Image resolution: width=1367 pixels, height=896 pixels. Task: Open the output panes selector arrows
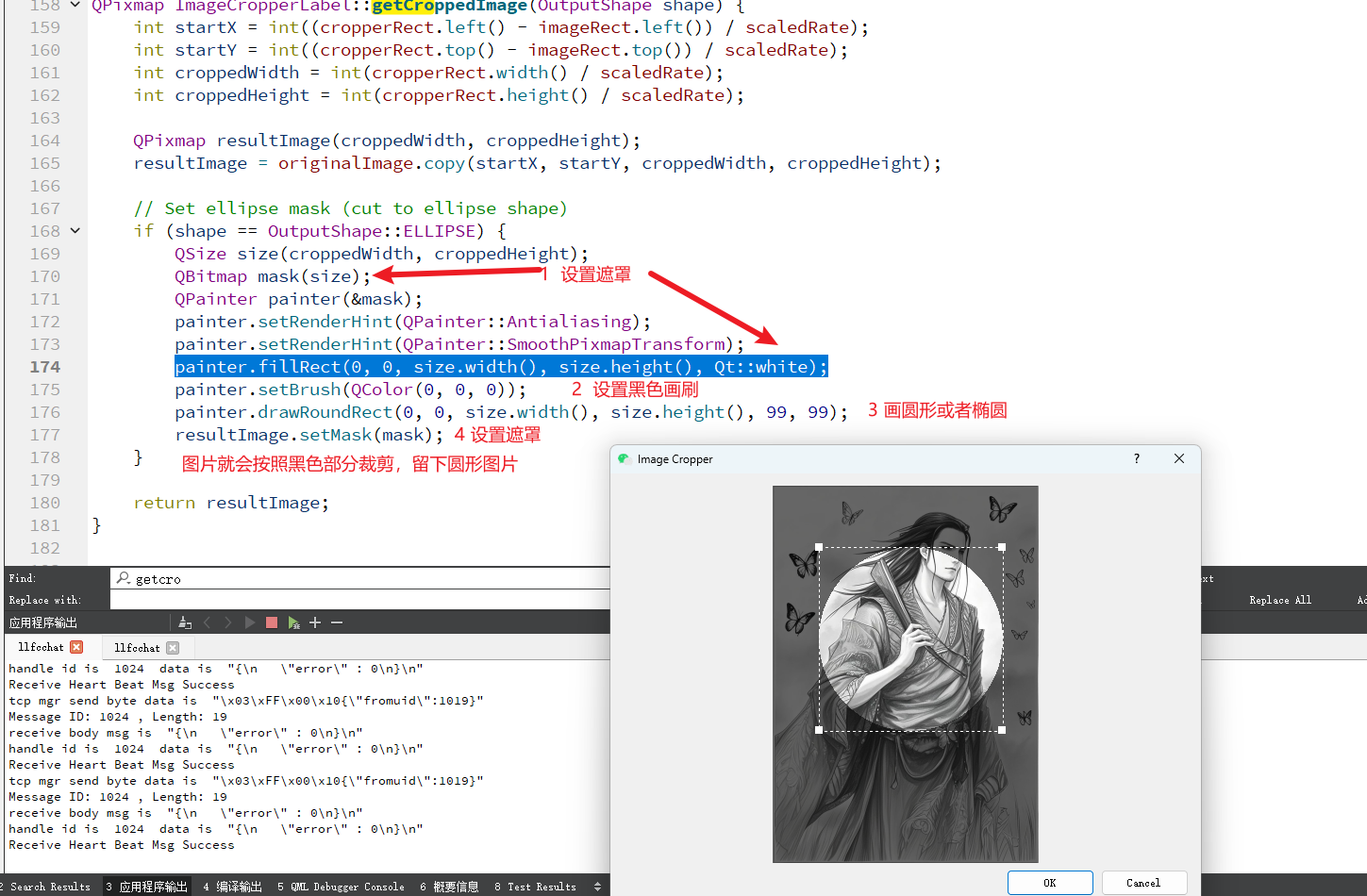pos(597,887)
